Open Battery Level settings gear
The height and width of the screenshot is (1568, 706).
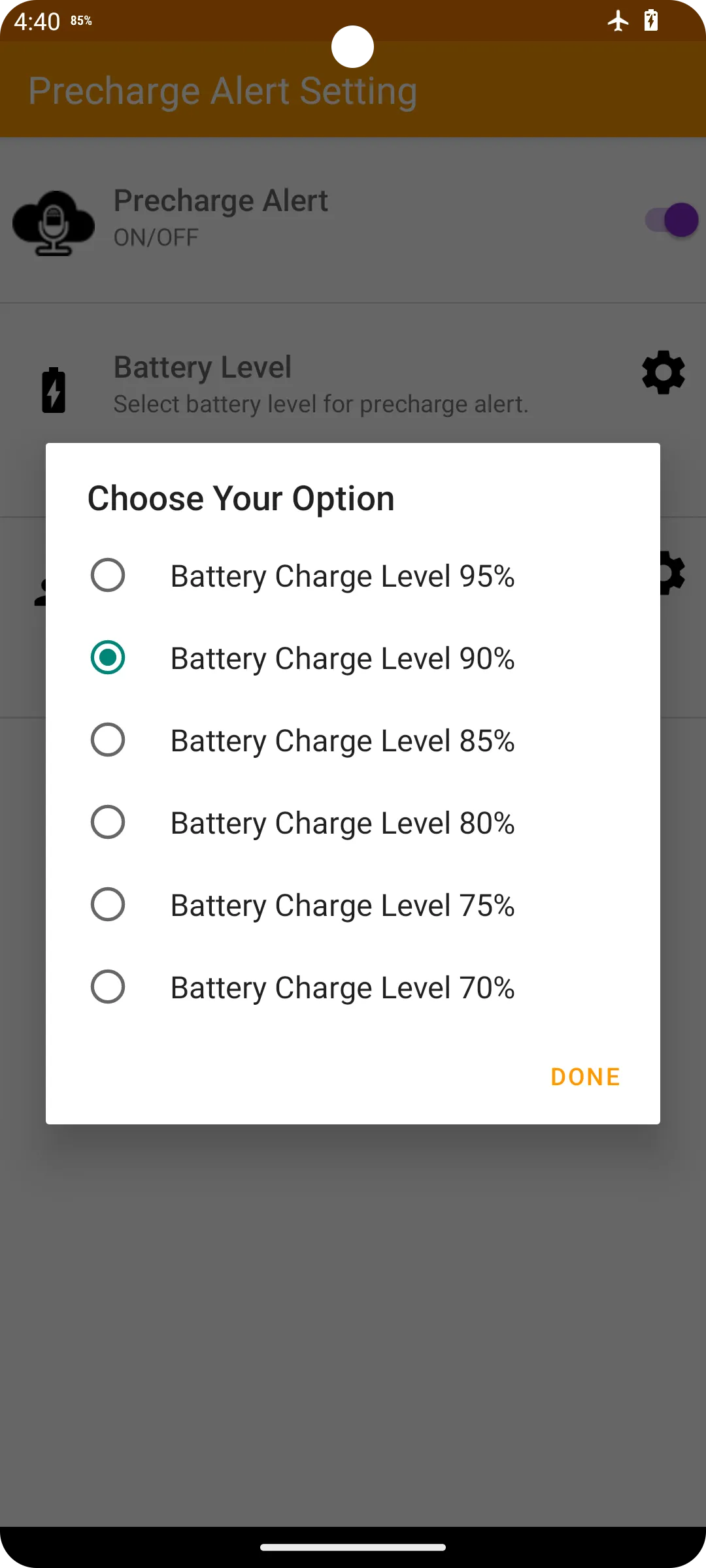[664, 372]
